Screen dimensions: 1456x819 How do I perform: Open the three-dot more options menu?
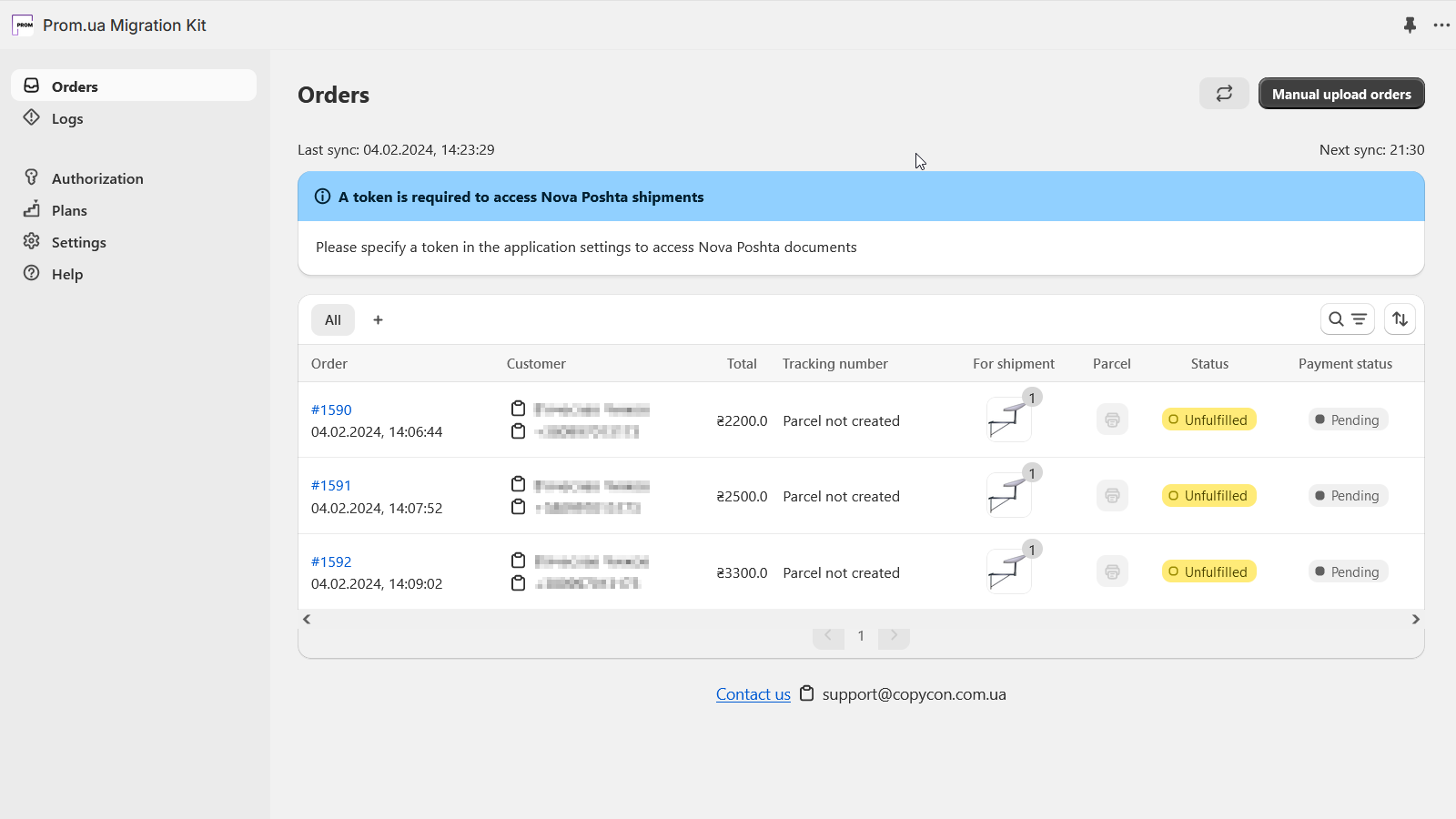point(1441,25)
